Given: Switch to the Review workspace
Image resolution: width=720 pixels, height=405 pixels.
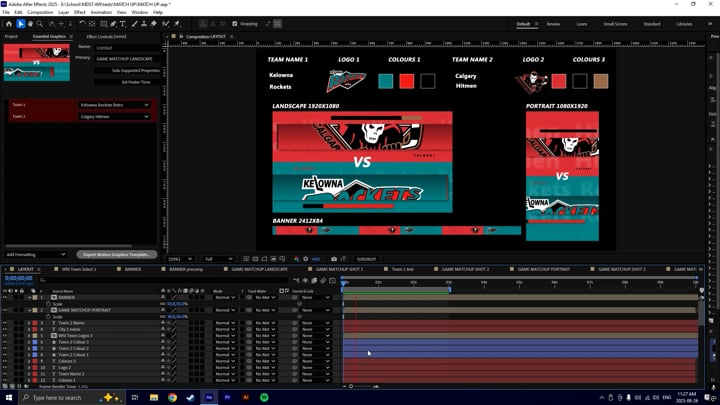Looking at the screenshot, I should pyautogui.click(x=553, y=24).
